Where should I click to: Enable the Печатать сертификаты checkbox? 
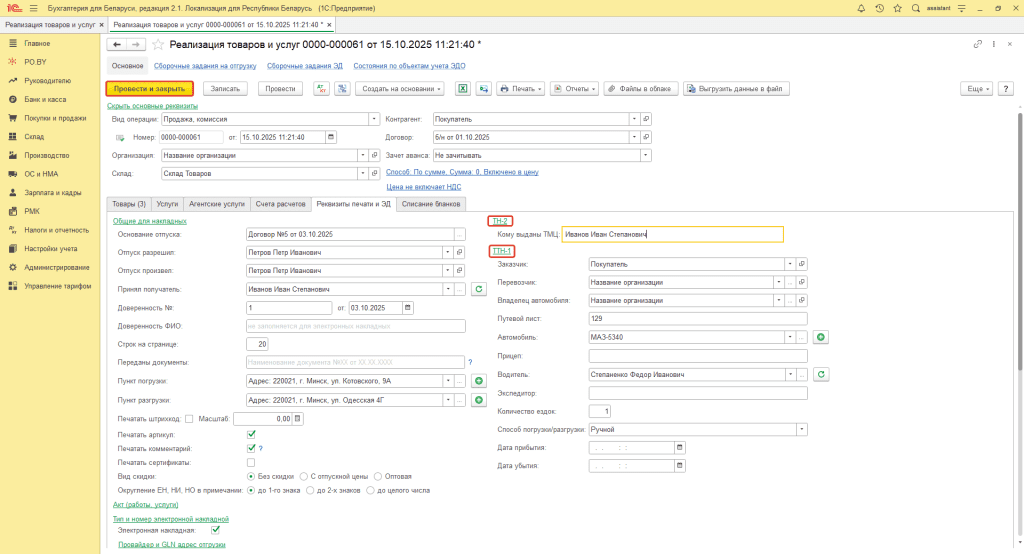click(x=251, y=463)
